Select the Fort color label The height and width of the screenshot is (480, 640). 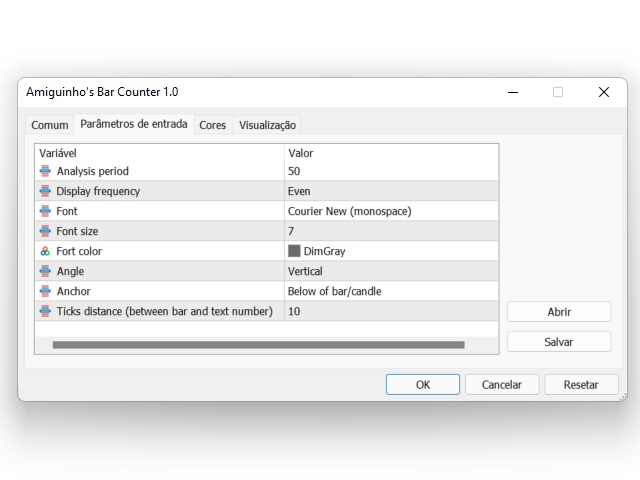79,251
